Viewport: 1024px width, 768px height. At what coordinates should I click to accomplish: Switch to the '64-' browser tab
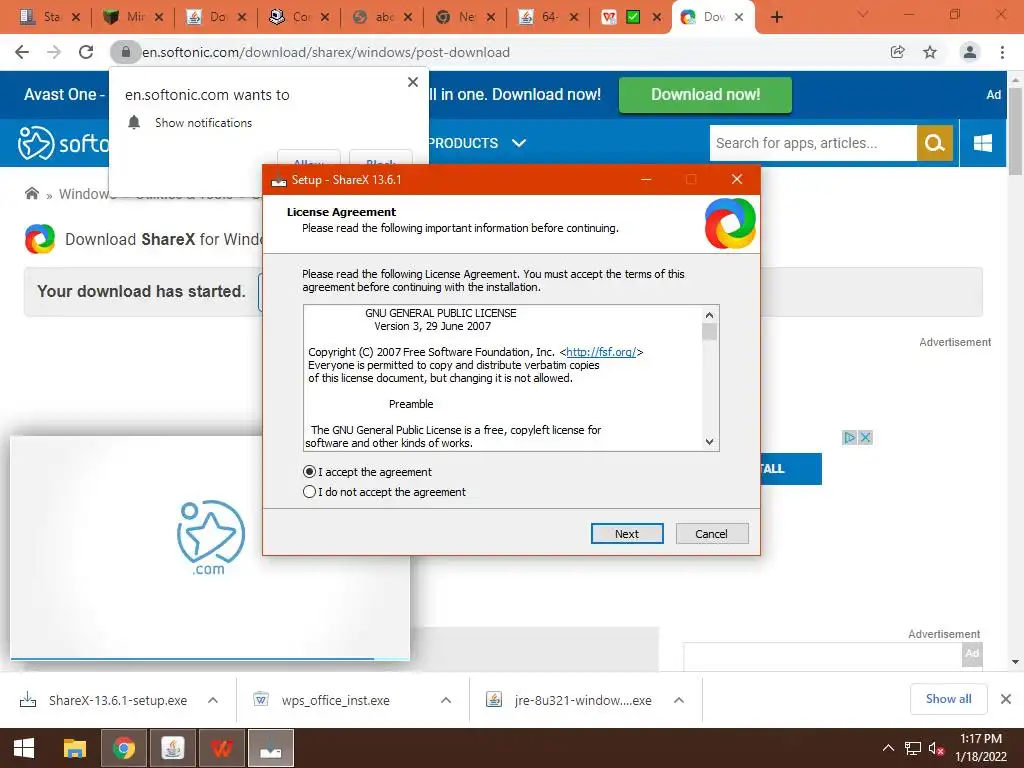548,17
